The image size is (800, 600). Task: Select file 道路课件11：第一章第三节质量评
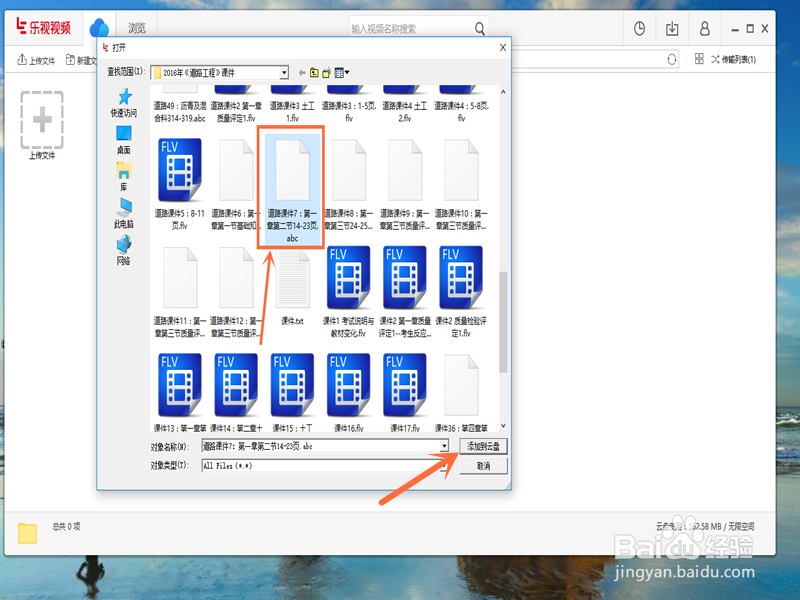180,292
